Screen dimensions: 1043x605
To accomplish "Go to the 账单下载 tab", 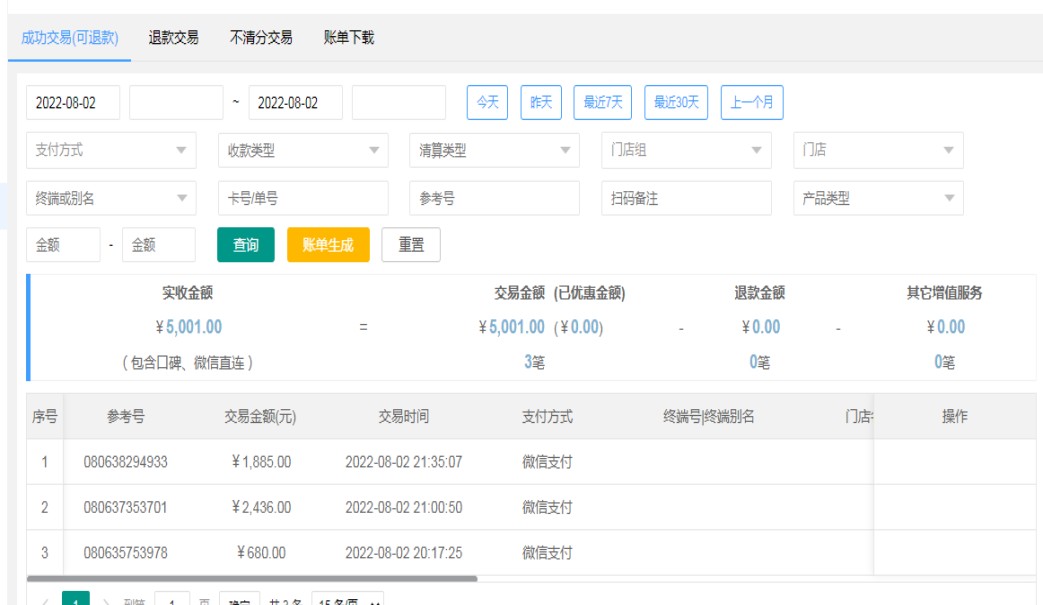I will click(349, 38).
